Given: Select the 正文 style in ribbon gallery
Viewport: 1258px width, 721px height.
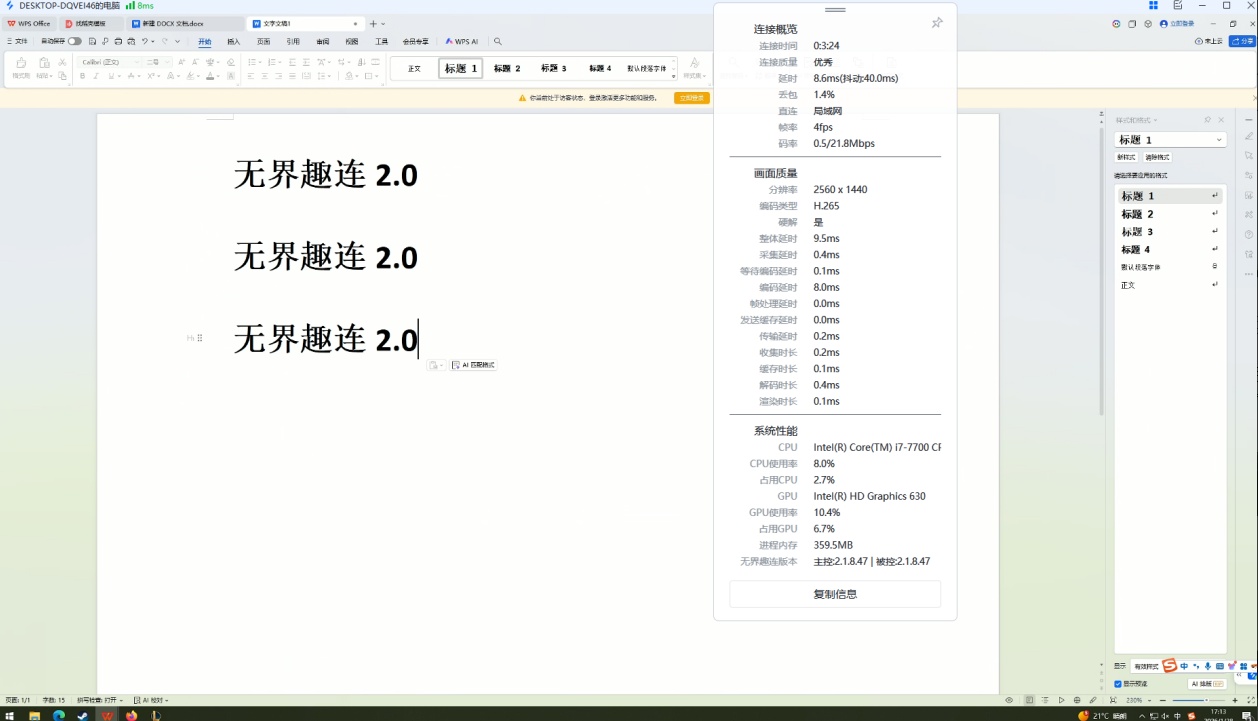Looking at the screenshot, I should tap(414, 69).
